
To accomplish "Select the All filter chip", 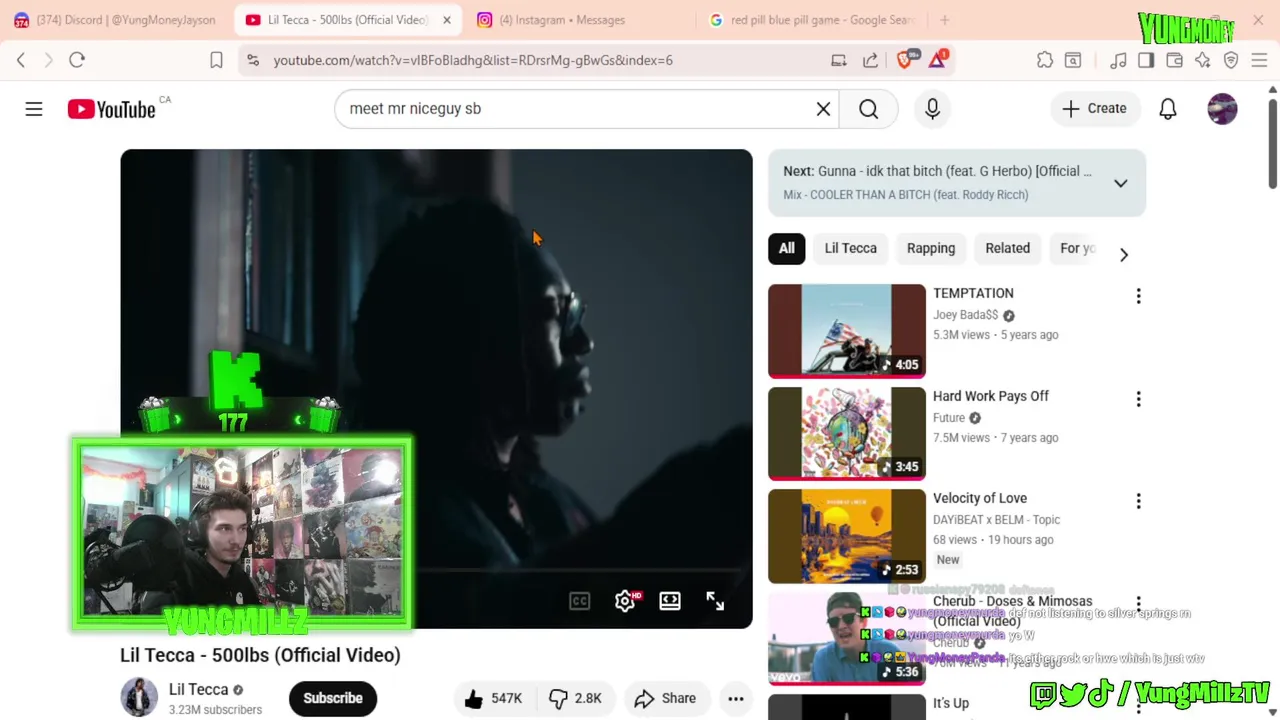I will 787,248.
